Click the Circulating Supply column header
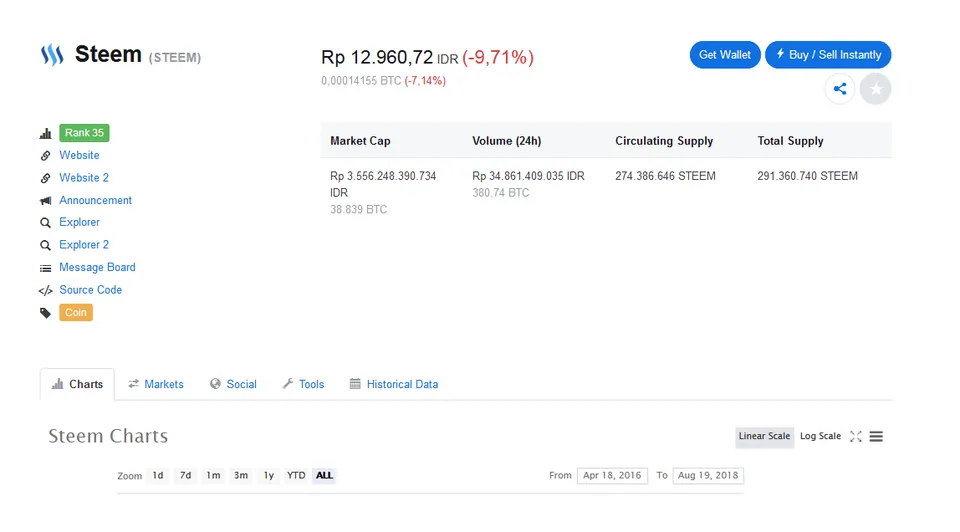 [x=664, y=141]
